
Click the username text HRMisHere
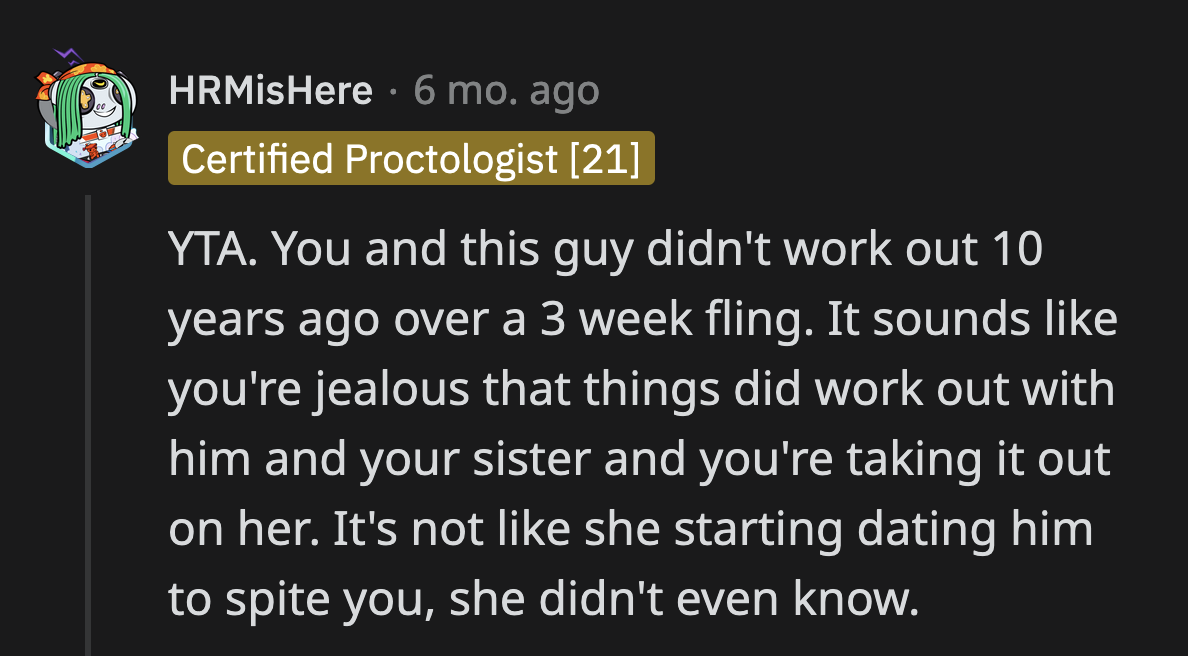tap(271, 90)
